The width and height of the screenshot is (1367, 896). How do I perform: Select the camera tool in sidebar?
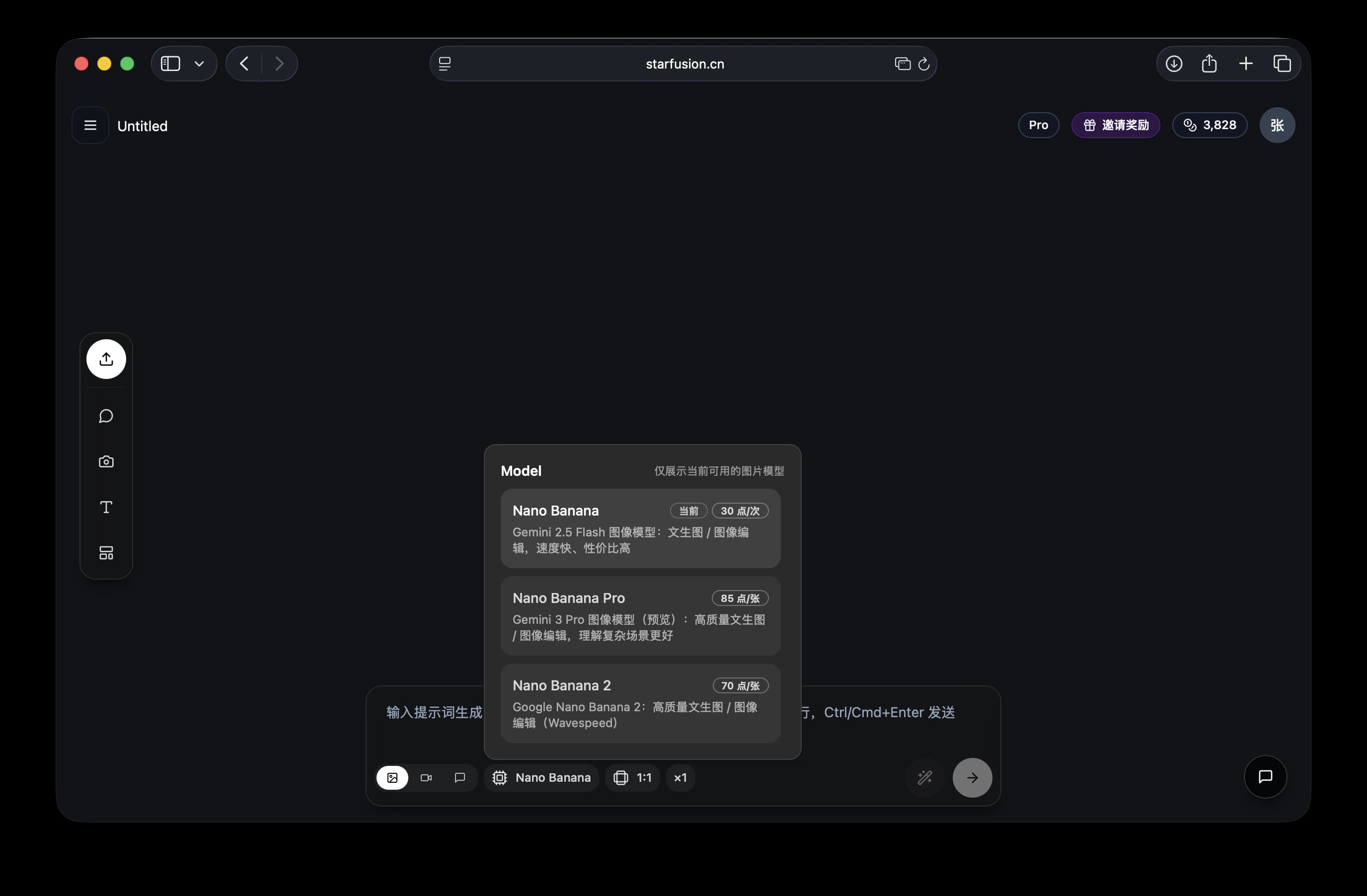106,461
